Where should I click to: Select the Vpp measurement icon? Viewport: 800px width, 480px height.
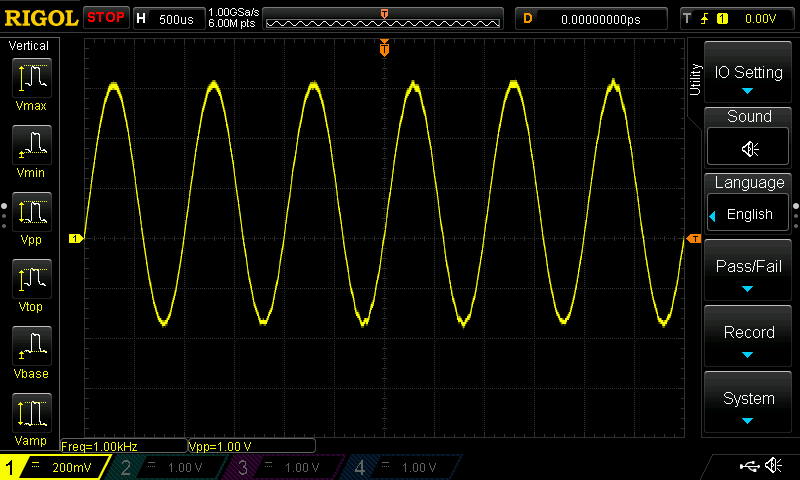tap(31, 214)
